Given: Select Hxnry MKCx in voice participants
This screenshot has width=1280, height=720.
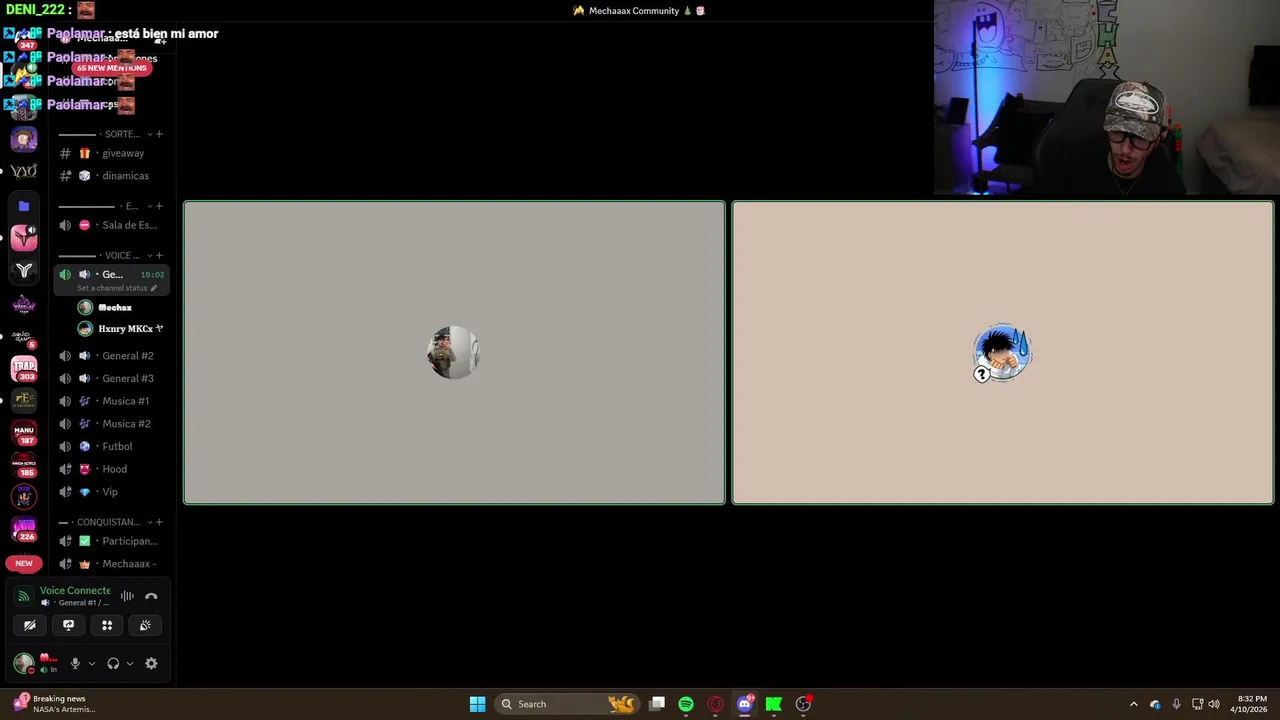Looking at the screenshot, I should [x=121, y=328].
